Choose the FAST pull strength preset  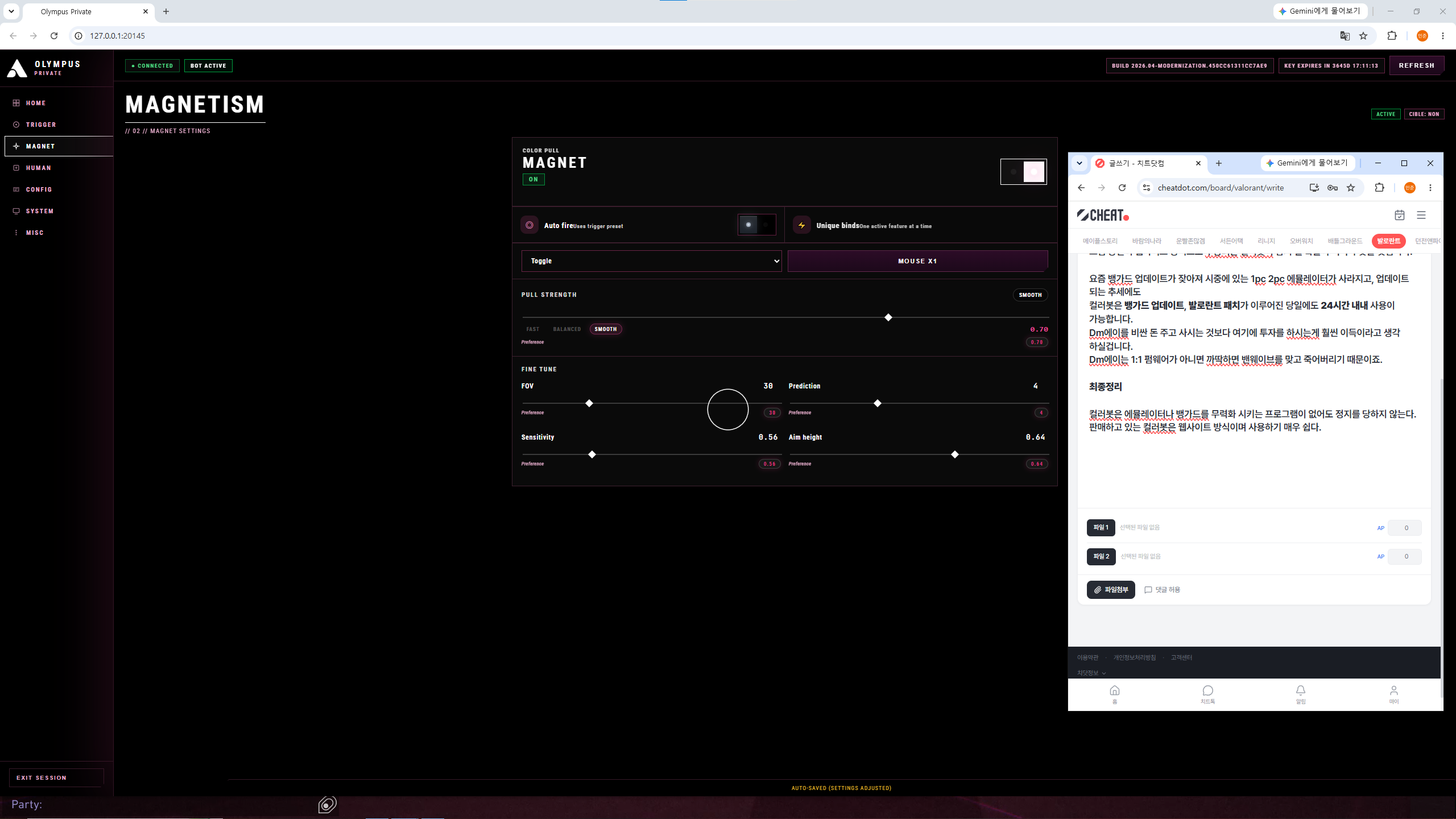click(x=533, y=329)
